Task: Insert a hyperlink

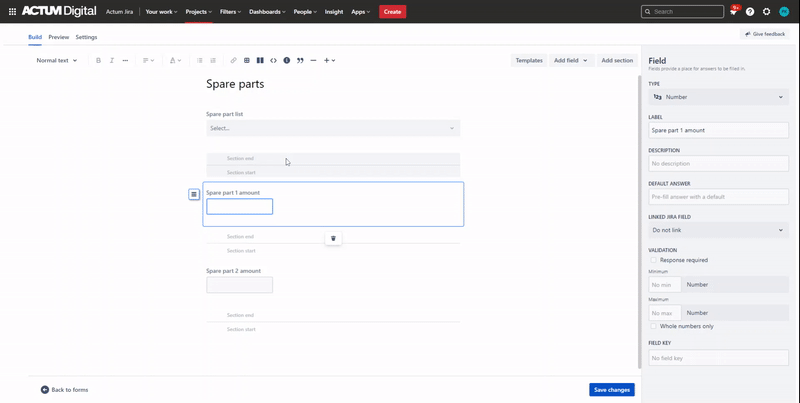Action: [233, 60]
